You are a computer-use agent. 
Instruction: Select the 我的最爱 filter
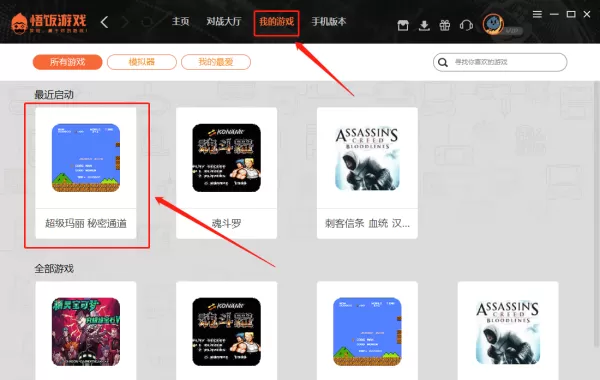click(216, 62)
